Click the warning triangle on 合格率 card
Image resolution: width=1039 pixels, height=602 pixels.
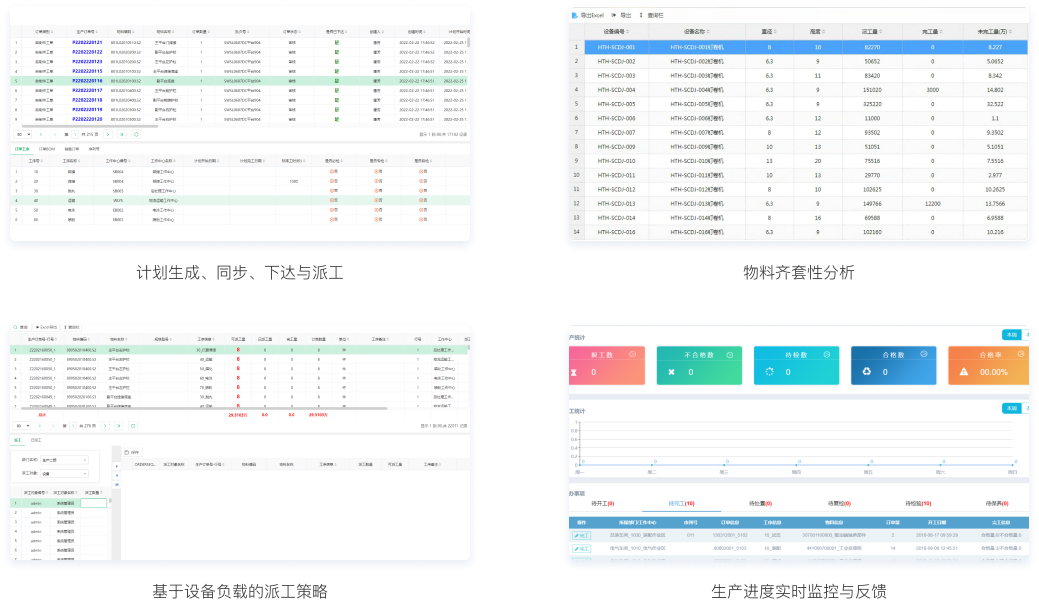964,372
